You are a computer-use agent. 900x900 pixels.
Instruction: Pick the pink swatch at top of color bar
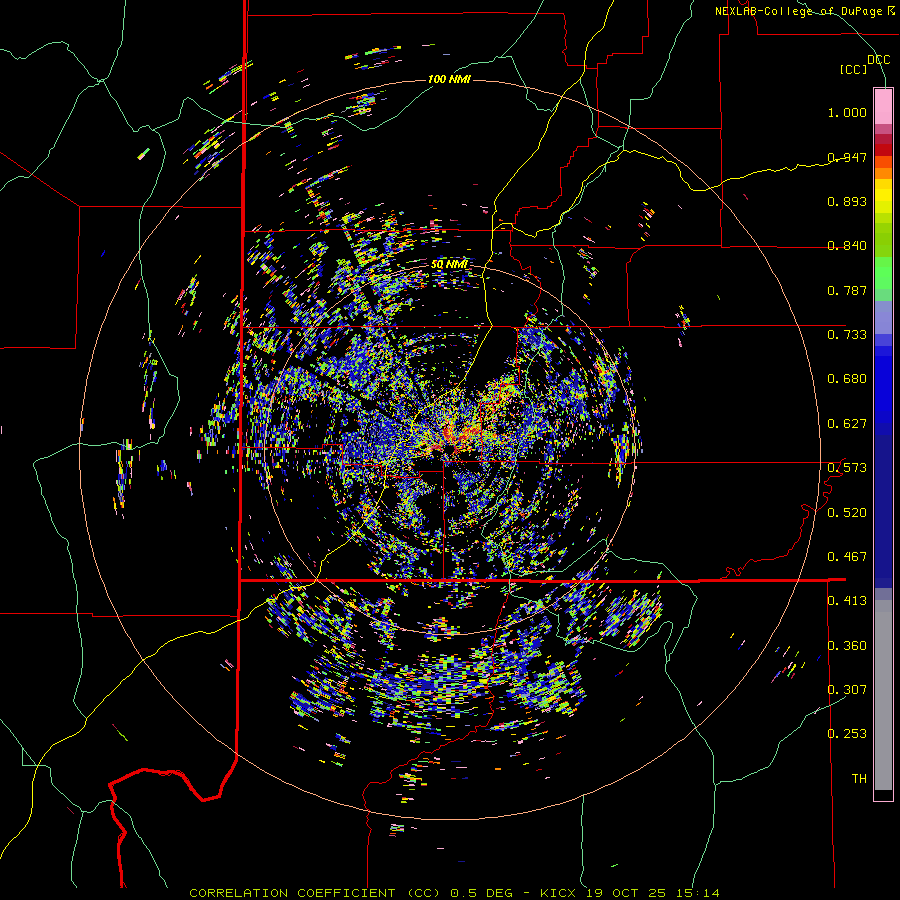(883, 107)
